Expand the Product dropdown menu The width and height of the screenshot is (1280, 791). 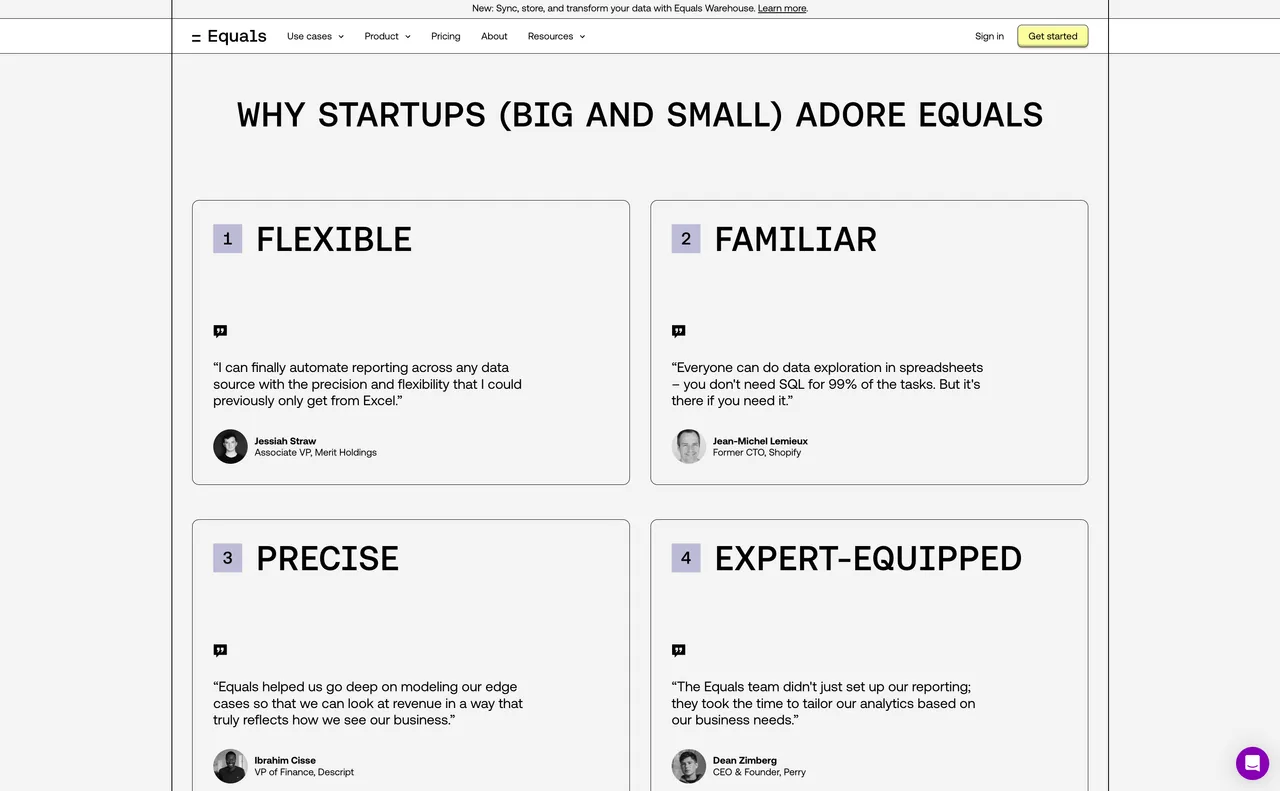point(387,37)
